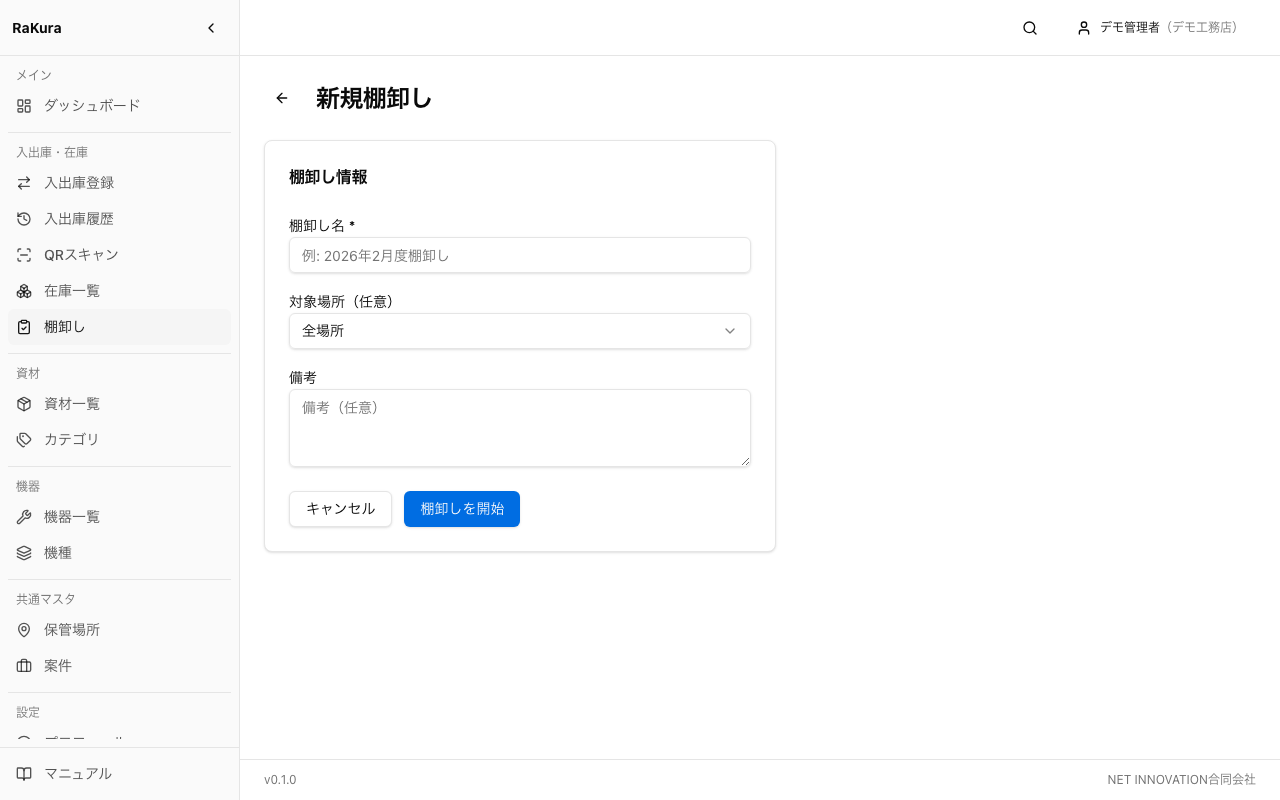Select 機種 sidebar entry

[x=120, y=553]
